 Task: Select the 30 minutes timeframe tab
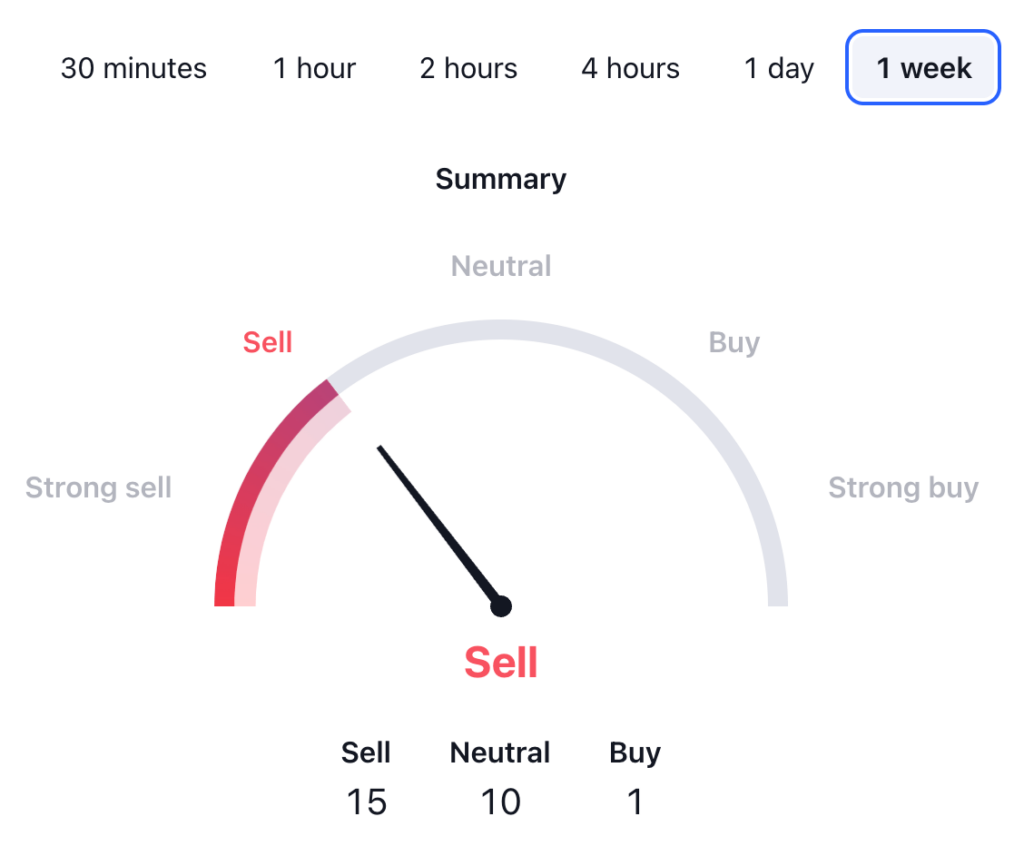point(134,69)
